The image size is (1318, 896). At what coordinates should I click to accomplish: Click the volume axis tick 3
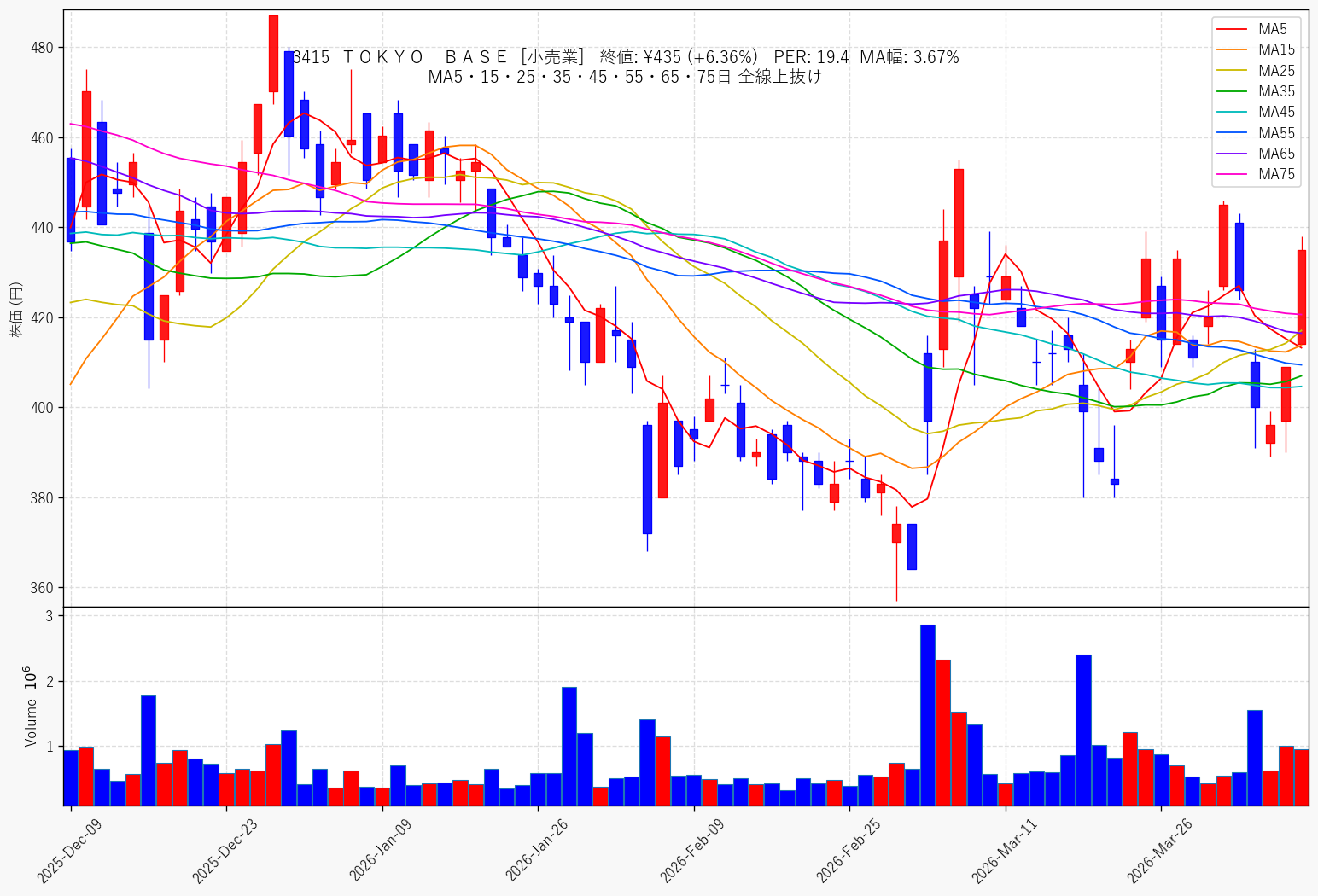point(50,616)
